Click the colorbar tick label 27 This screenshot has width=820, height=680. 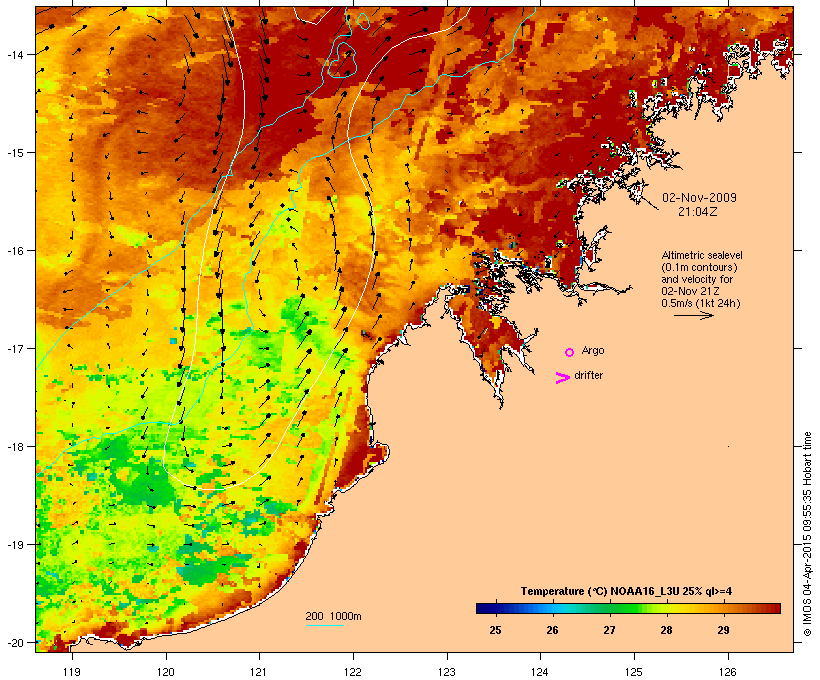point(609,630)
